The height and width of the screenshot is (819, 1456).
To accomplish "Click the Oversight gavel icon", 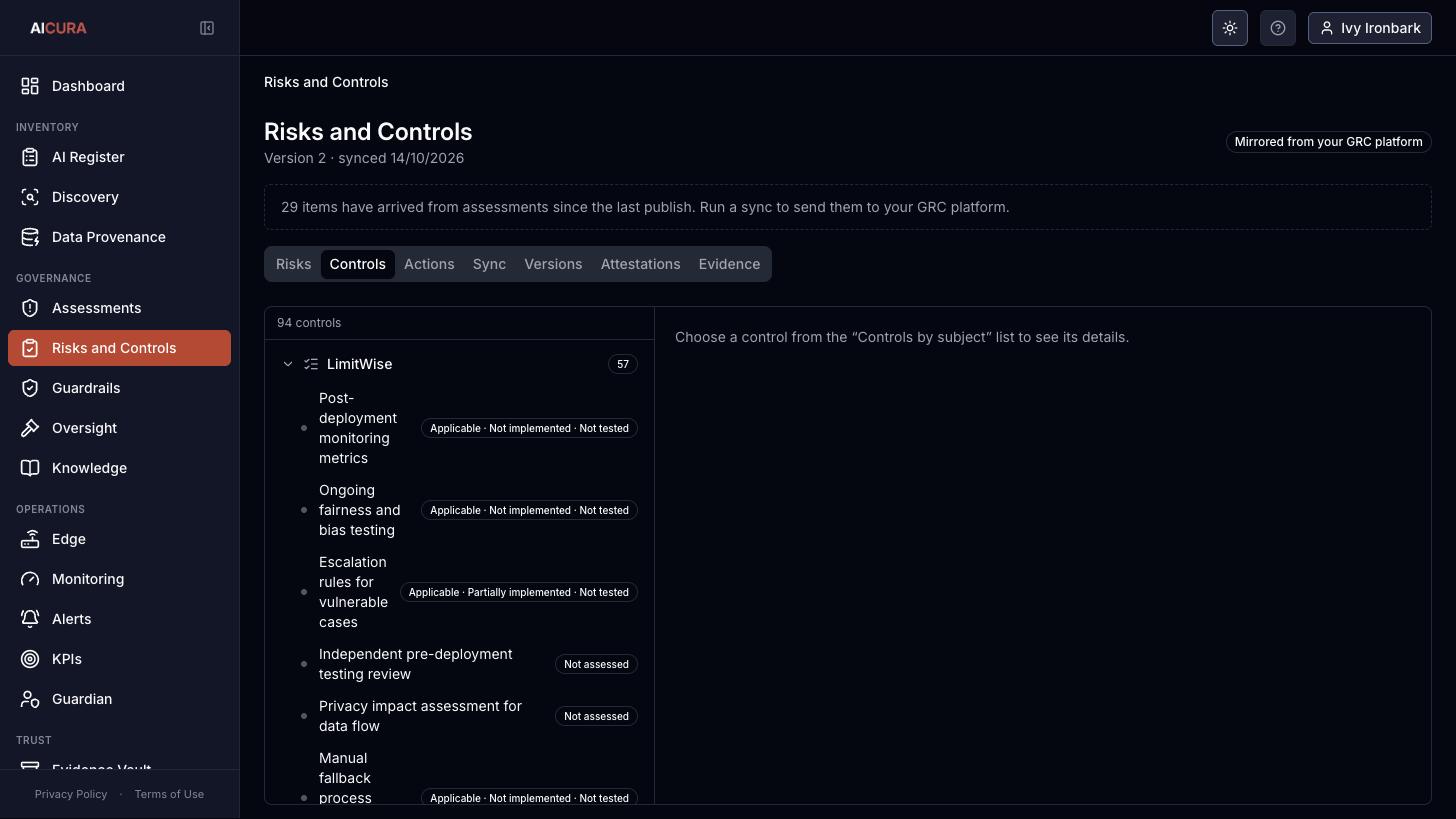I will (x=30, y=428).
